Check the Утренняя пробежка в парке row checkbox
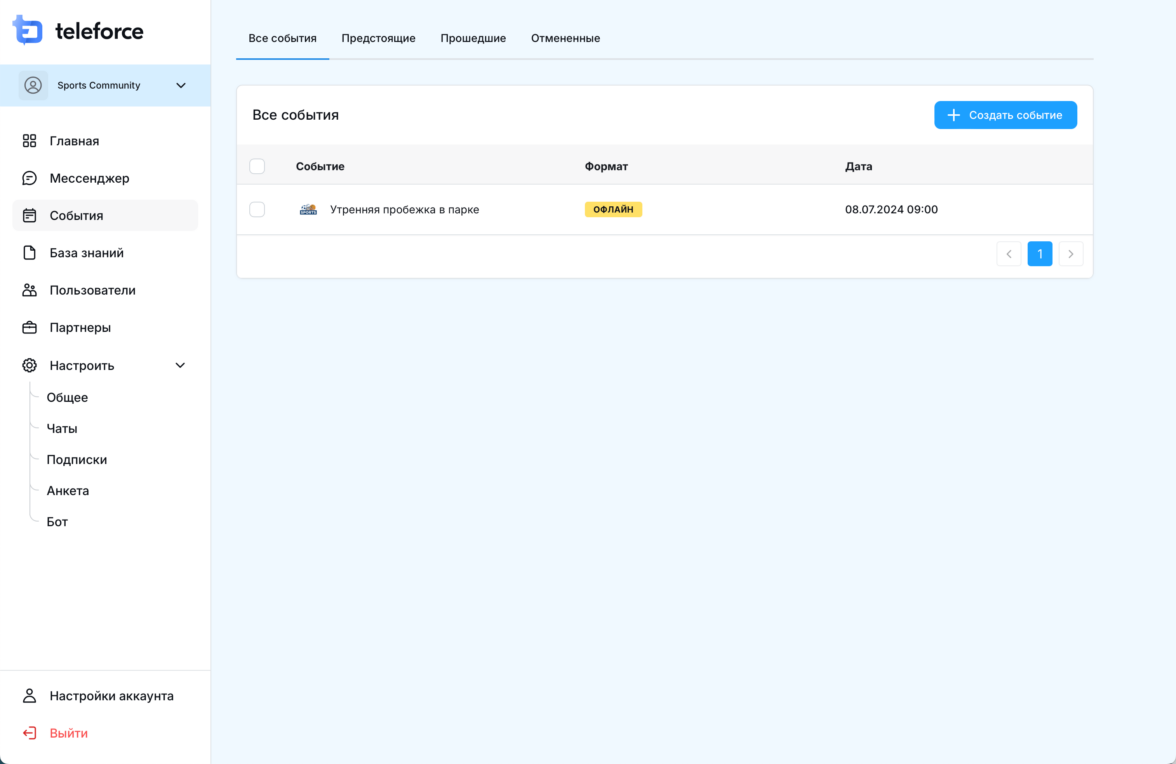 [x=257, y=209]
